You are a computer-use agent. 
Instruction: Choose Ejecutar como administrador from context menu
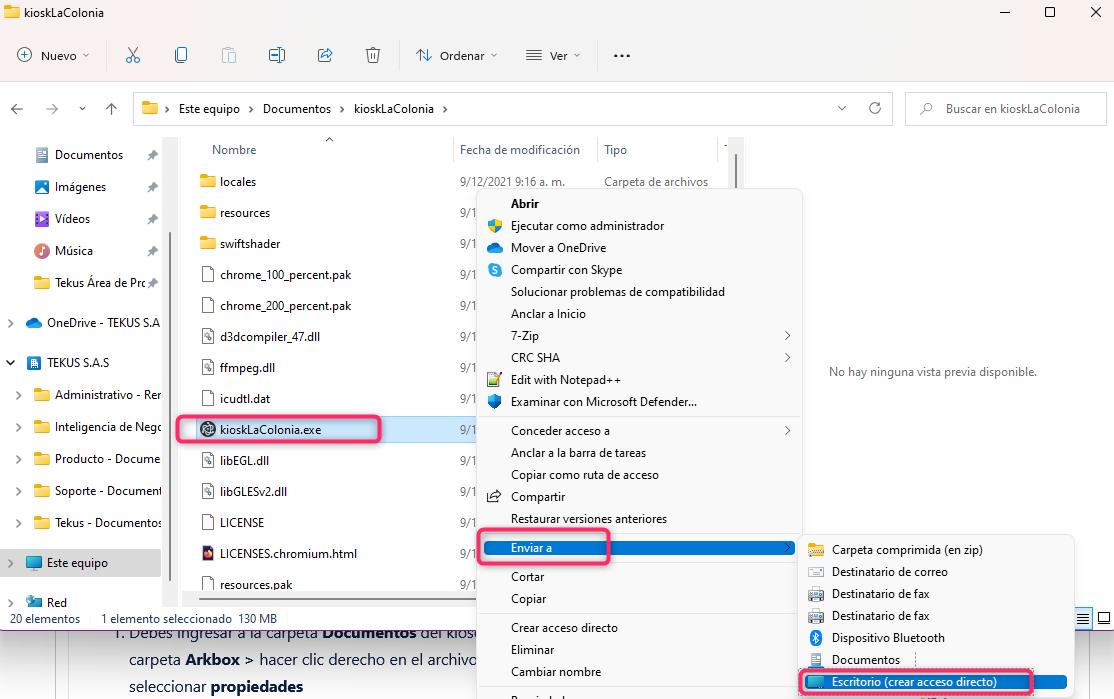click(x=587, y=226)
